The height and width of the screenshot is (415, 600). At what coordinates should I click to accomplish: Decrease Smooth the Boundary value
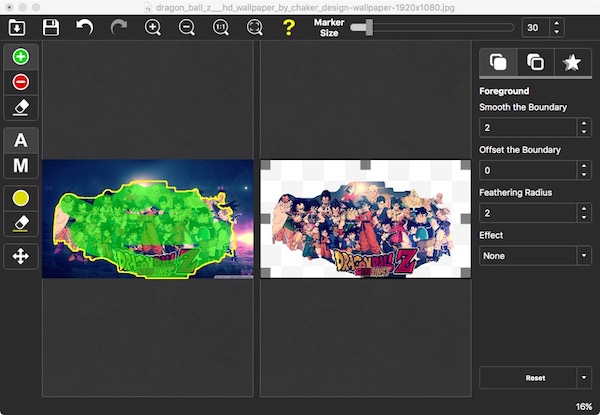584,132
